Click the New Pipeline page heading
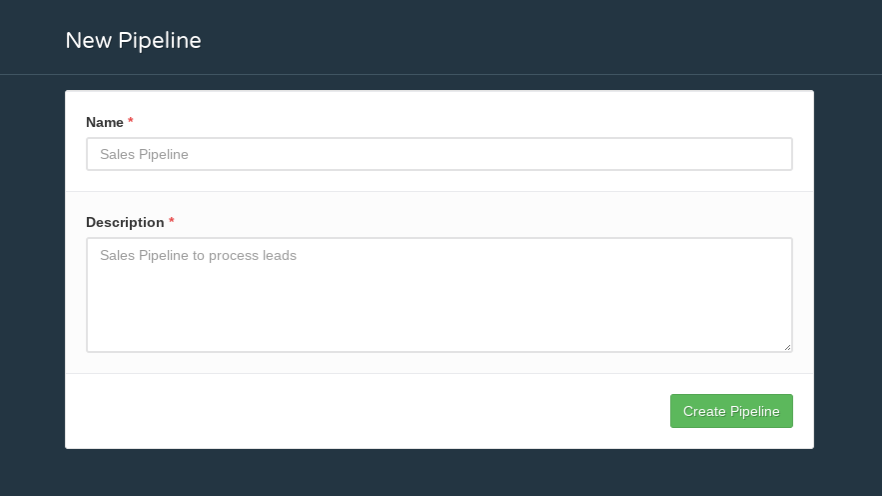This screenshot has width=882, height=496. (x=133, y=40)
